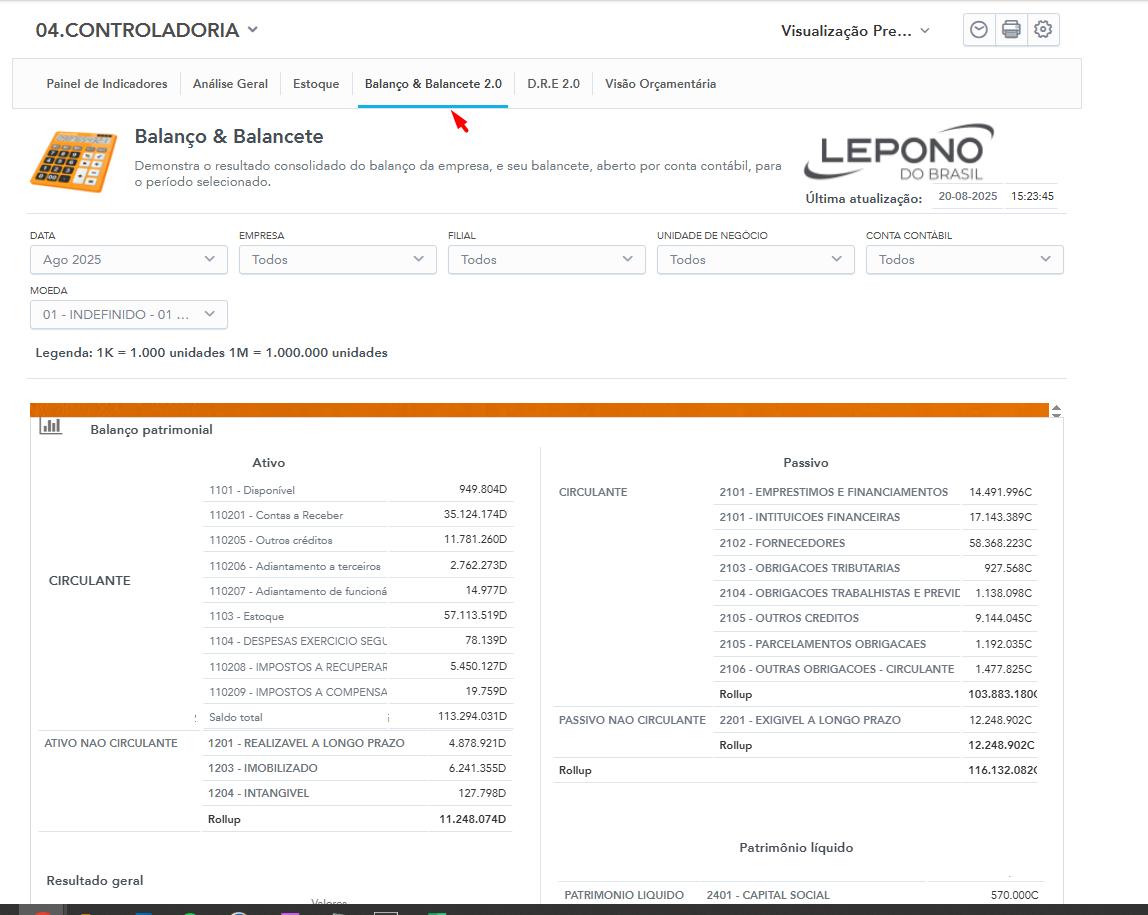Switch to the Painel de Indicadores tab
This screenshot has height=915, width=1148.
click(107, 84)
